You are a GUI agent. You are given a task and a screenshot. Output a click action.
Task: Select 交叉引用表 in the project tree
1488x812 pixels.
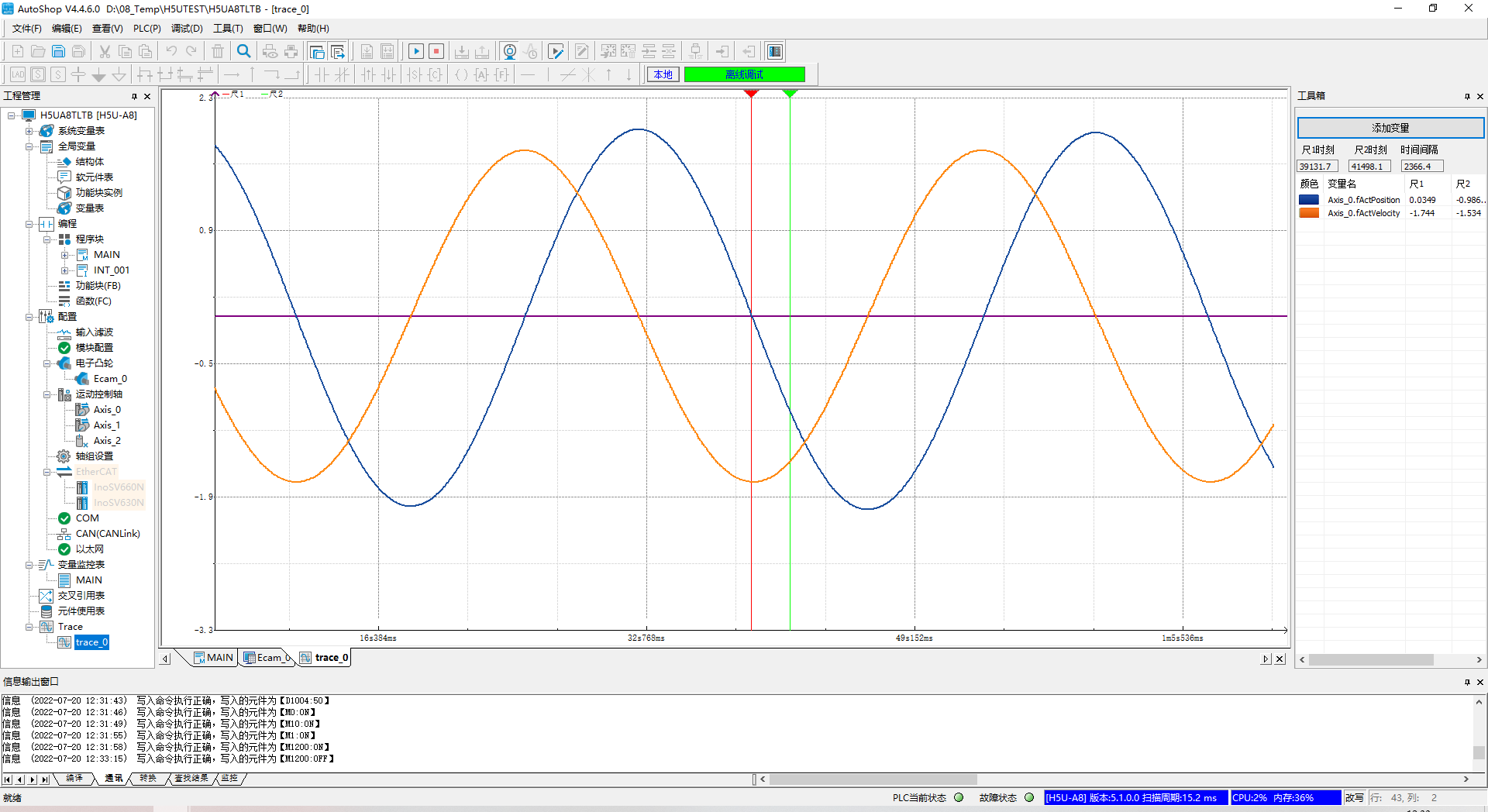click(81, 596)
